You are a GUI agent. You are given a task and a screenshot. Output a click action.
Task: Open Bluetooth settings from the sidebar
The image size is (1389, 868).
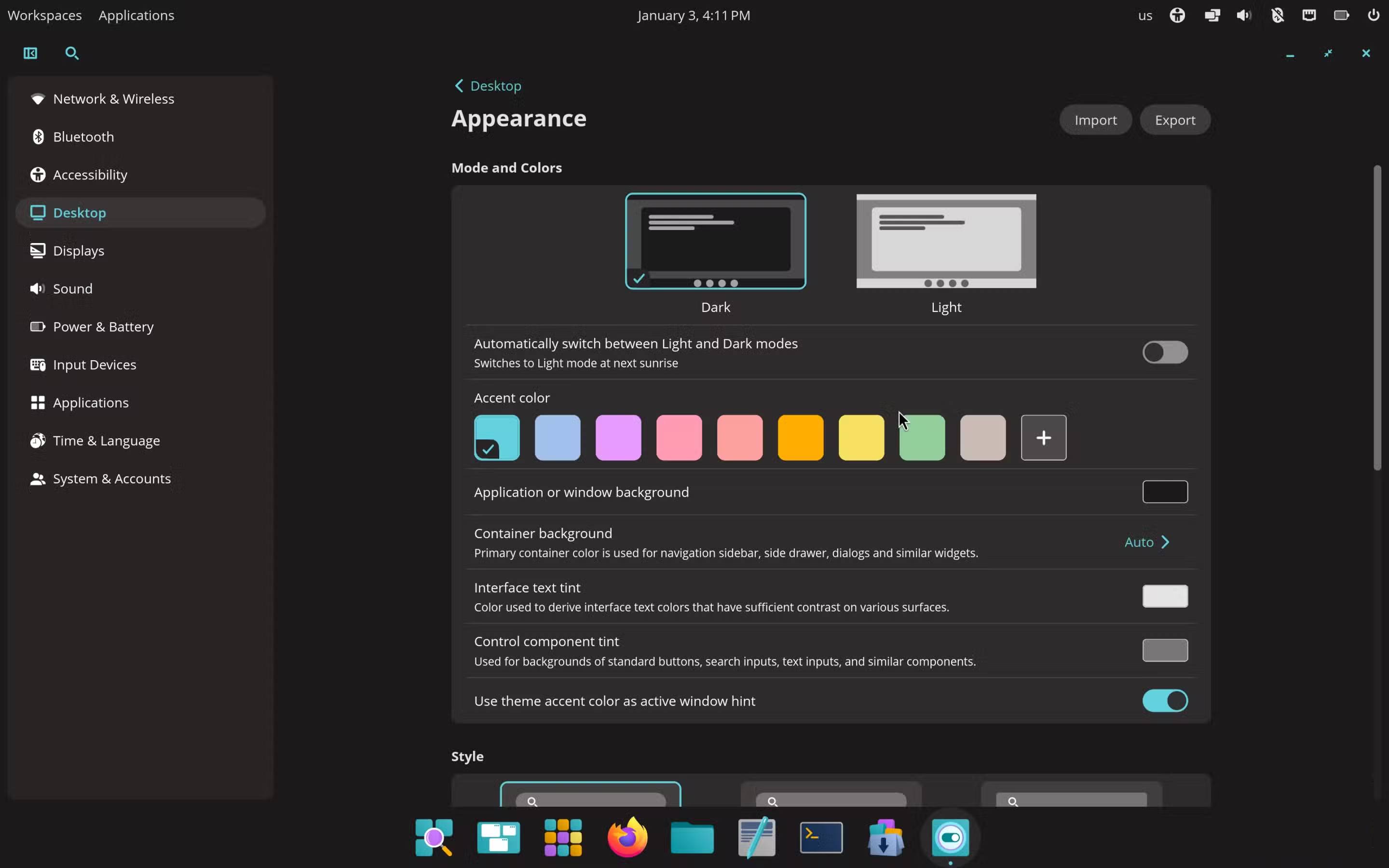click(84, 136)
